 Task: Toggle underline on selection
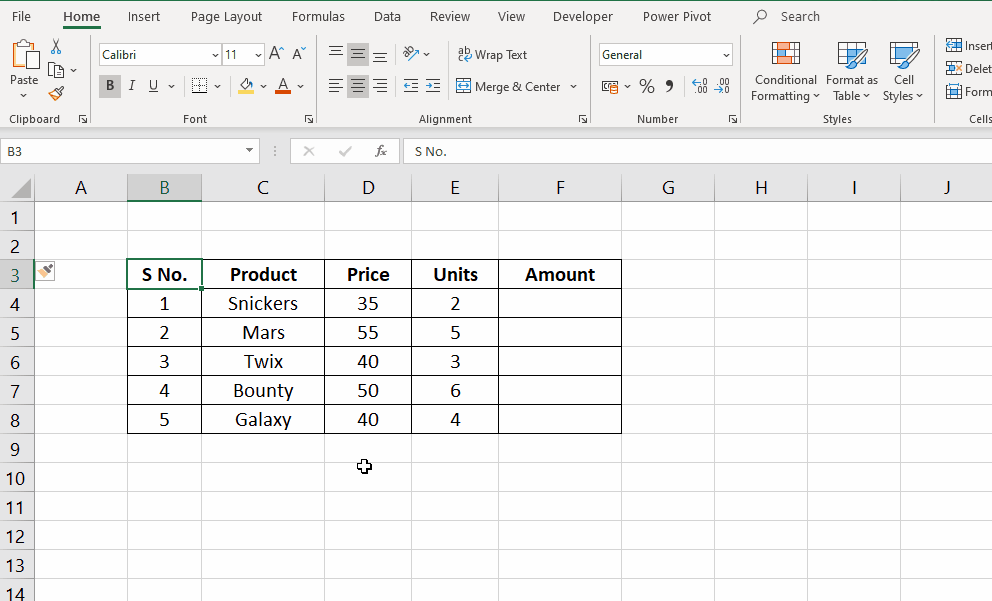pyautogui.click(x=152, y=86)
